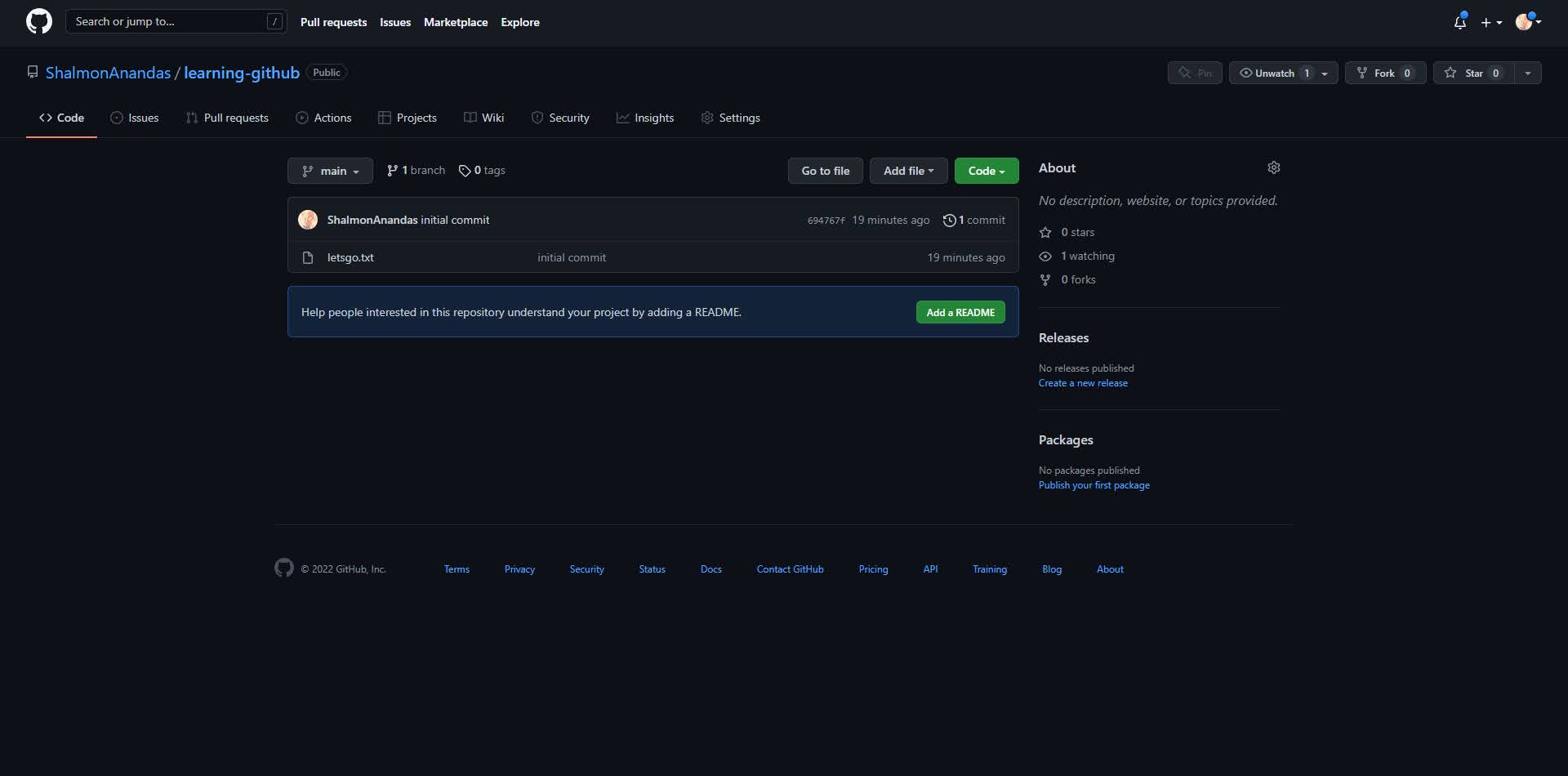Switch to the Wiki tab
The height and width of the screenshot is (776, 1568).
484,118
